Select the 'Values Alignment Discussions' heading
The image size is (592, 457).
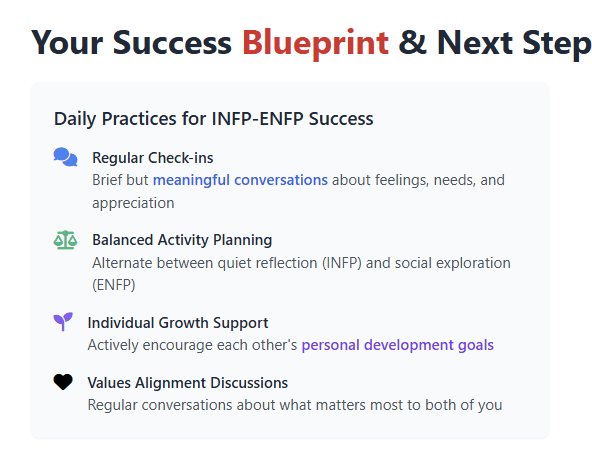point(188,383)
